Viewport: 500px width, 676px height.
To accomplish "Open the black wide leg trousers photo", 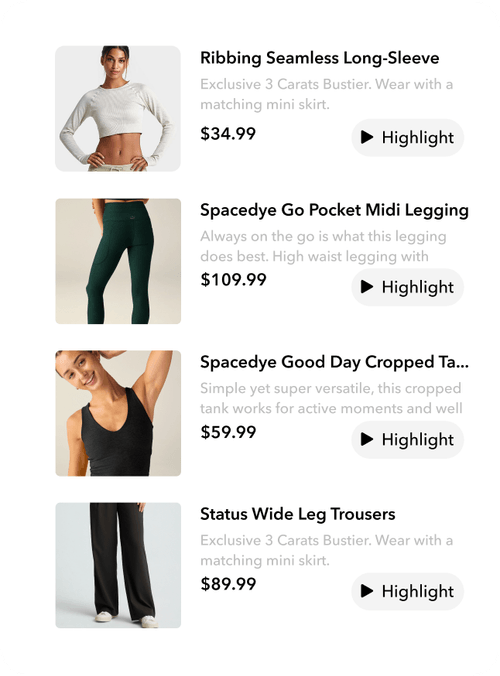I will [x=118, y=565].
